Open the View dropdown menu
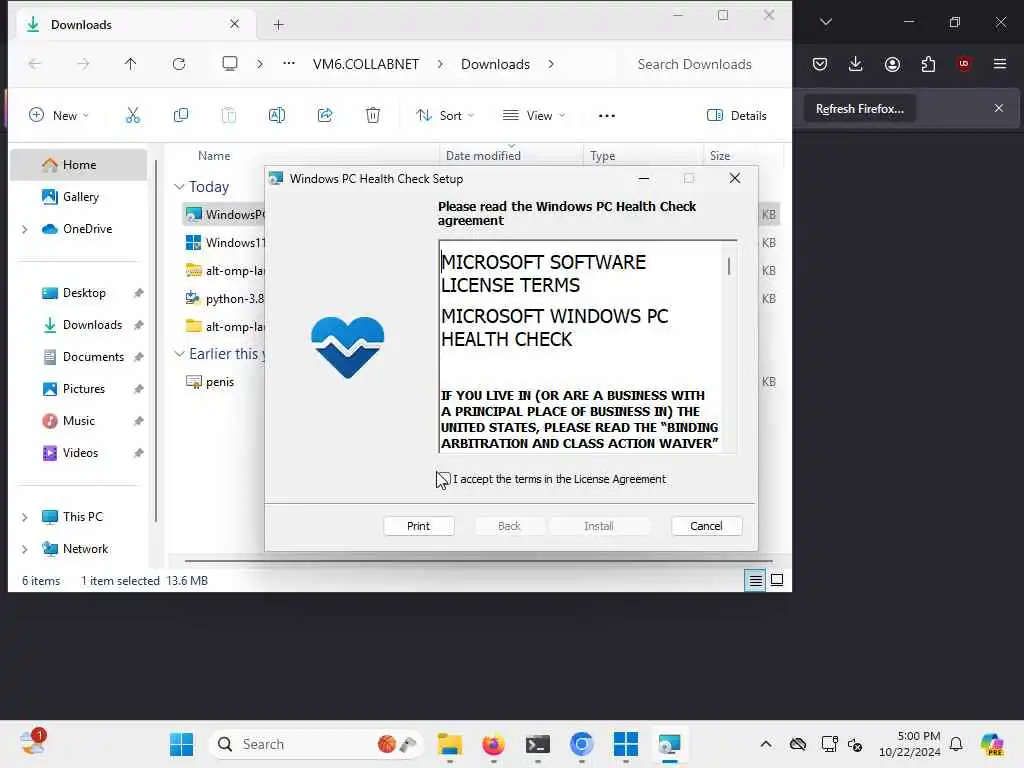 [534, 116]
